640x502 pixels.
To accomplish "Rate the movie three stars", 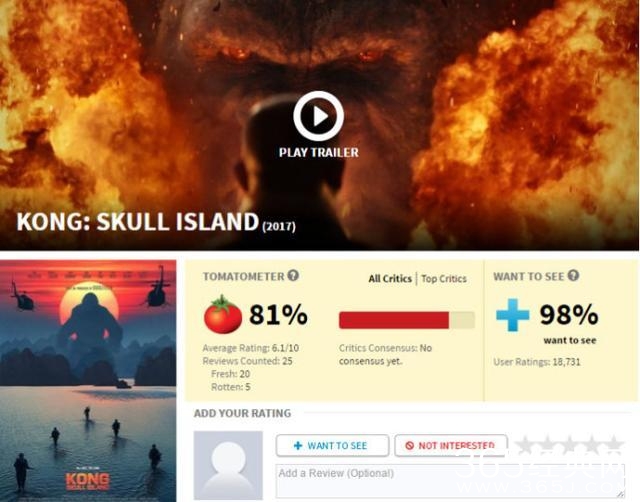I will 569,445.
